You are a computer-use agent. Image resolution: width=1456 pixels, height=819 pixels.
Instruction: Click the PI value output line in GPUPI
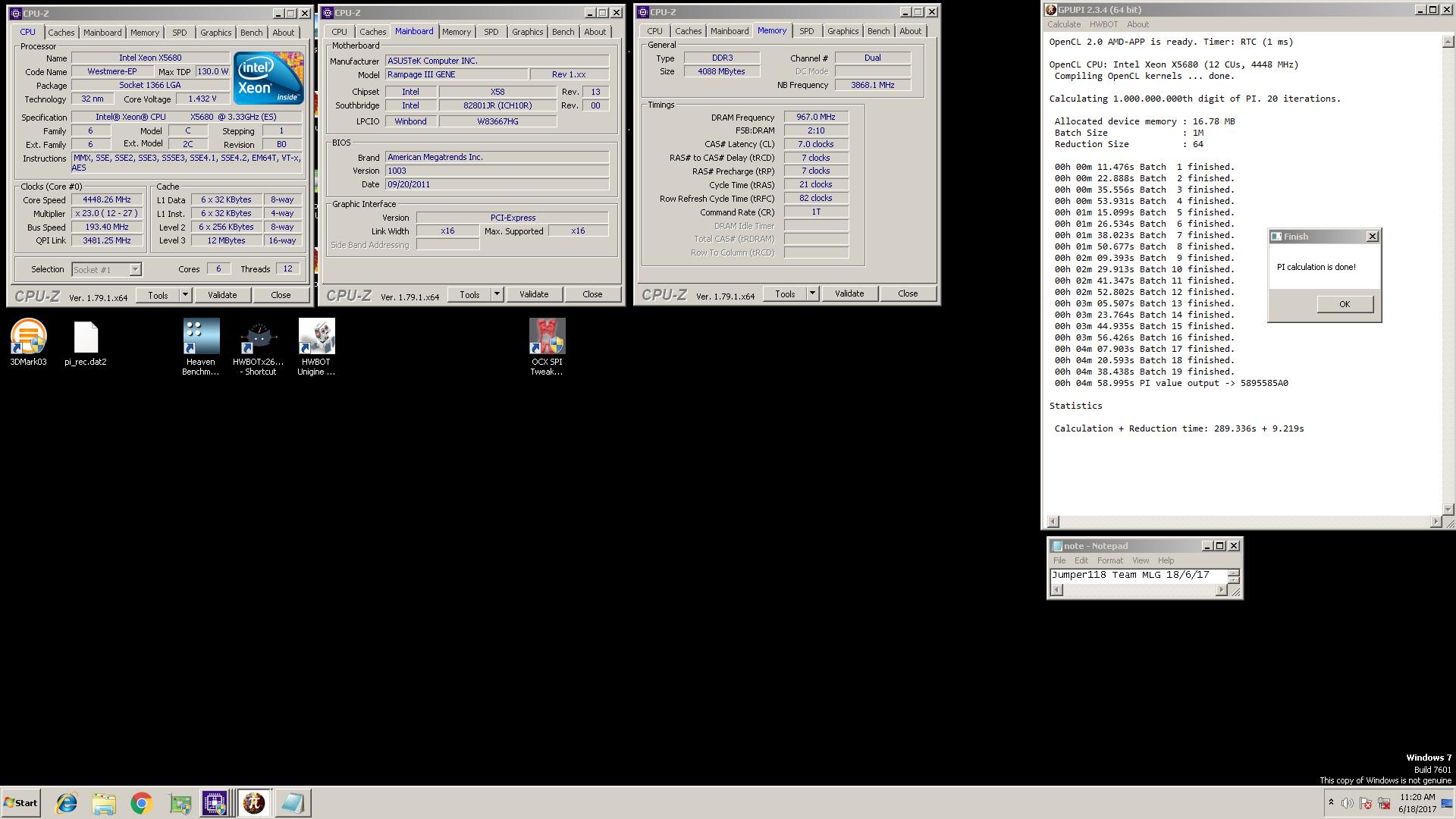[1171, 383]
